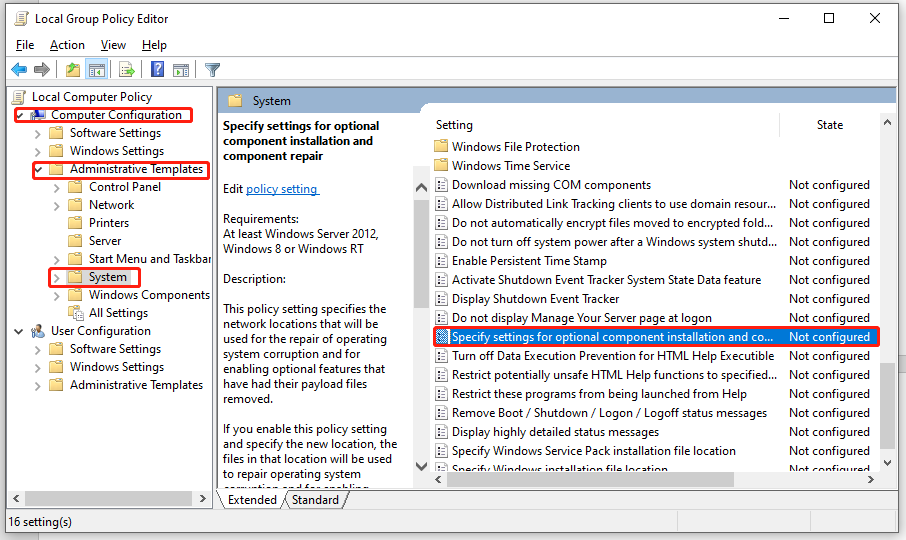Collapse the User Configuration node
The height and width of the screenshot is (540, 906).
(x=19, y=332)
